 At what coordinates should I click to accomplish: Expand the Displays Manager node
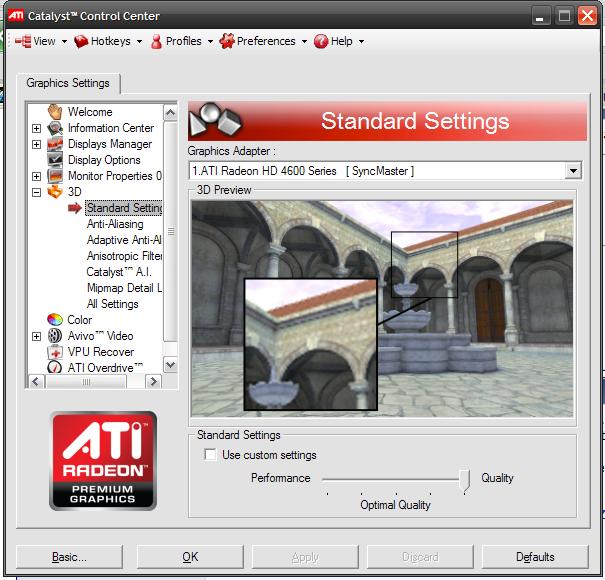coord(36,144)
